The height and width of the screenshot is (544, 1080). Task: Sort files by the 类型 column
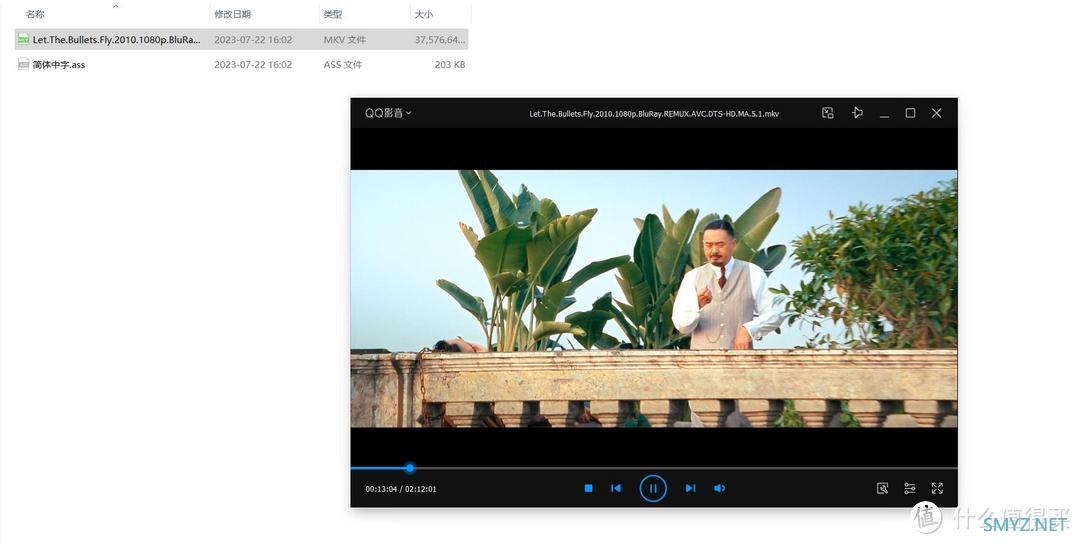333,14
